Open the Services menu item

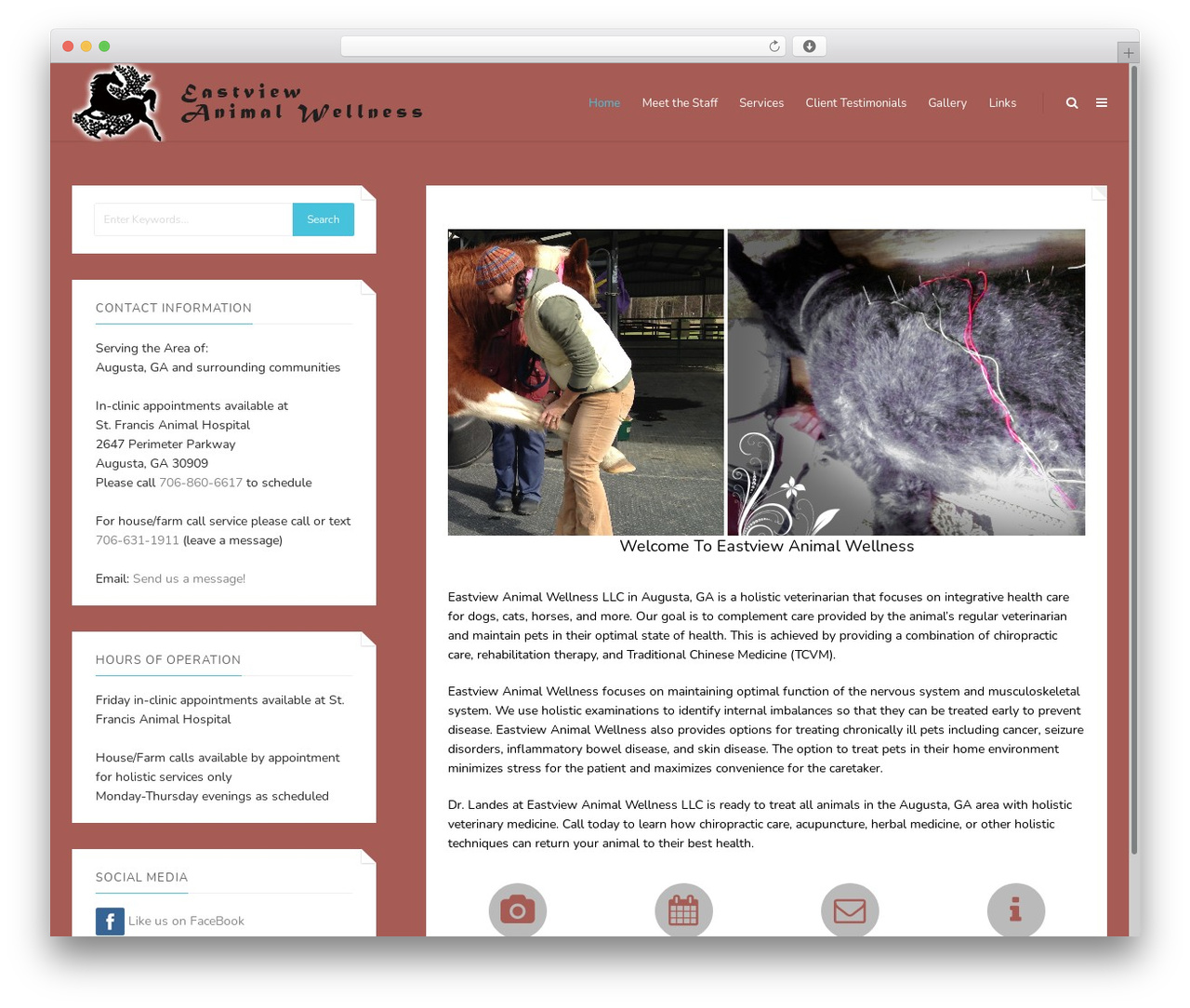761,103
